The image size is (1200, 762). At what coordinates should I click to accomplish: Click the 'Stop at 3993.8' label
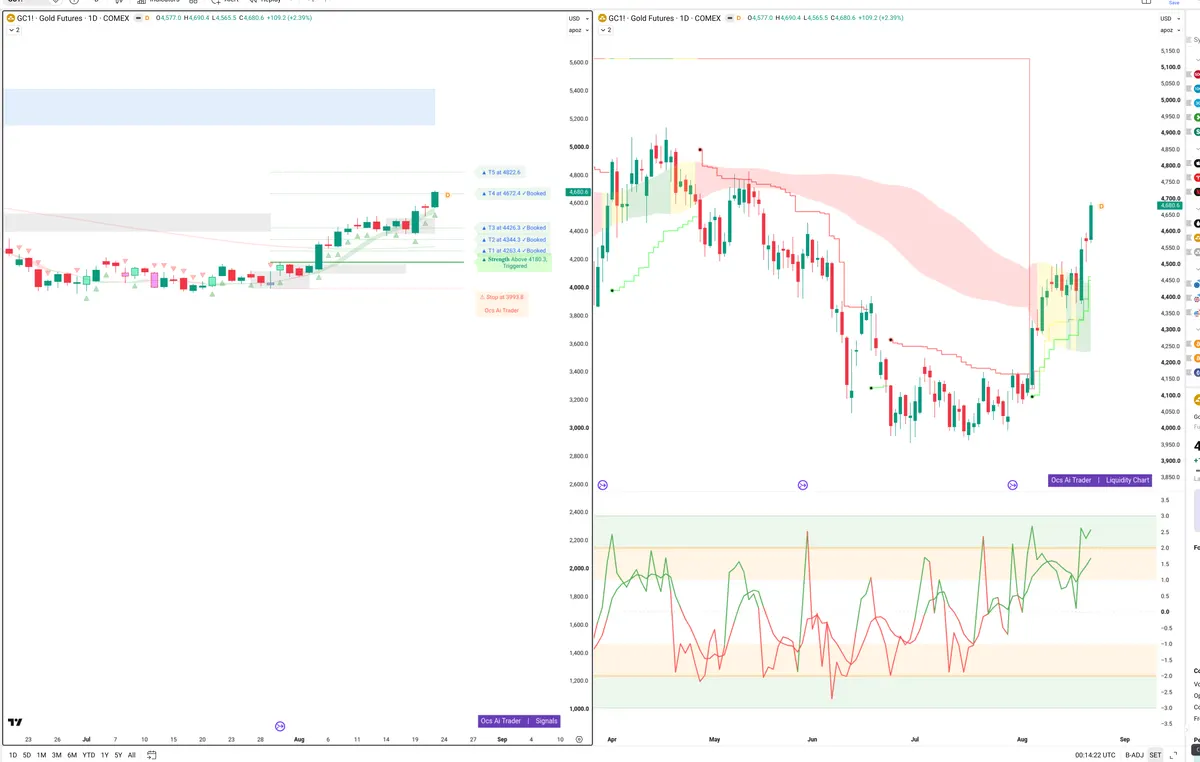502,297
